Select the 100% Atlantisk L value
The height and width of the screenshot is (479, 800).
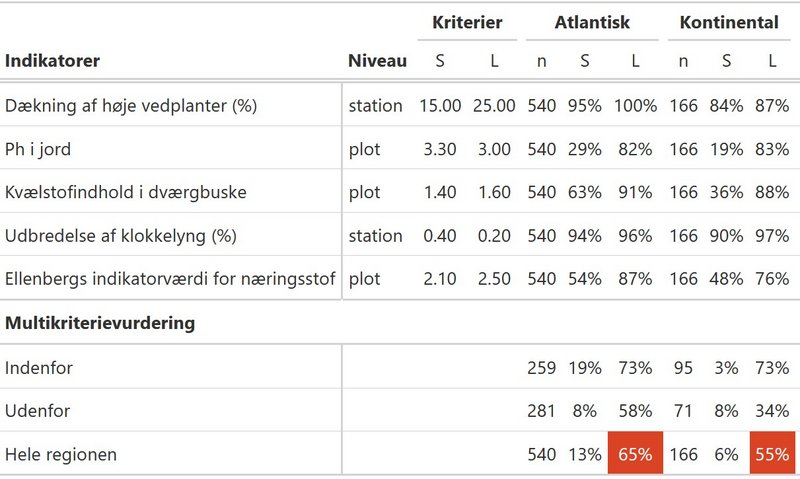click(635, 106)
